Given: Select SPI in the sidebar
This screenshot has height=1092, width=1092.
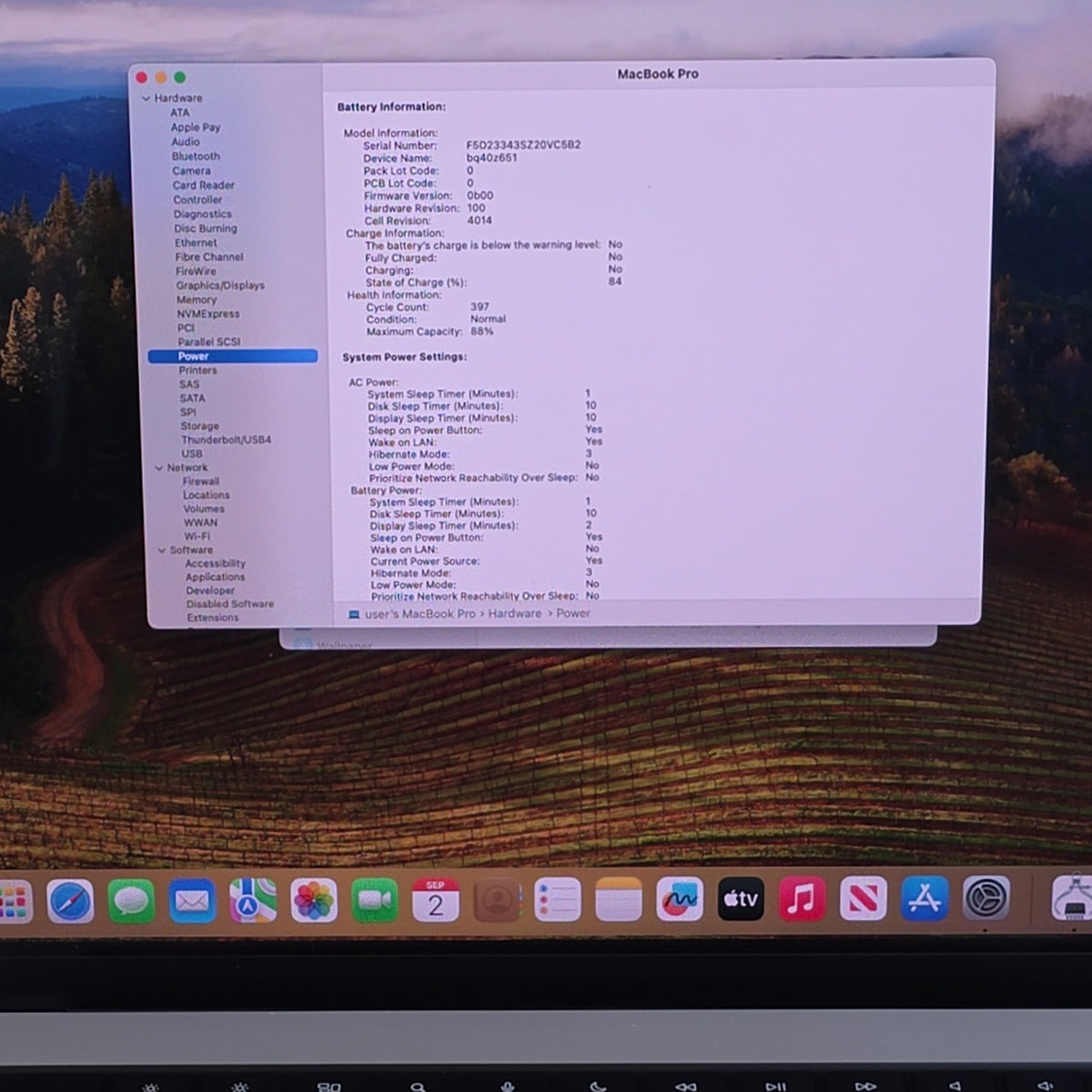Looking at the screenshot, I should [x=187, y=412].
